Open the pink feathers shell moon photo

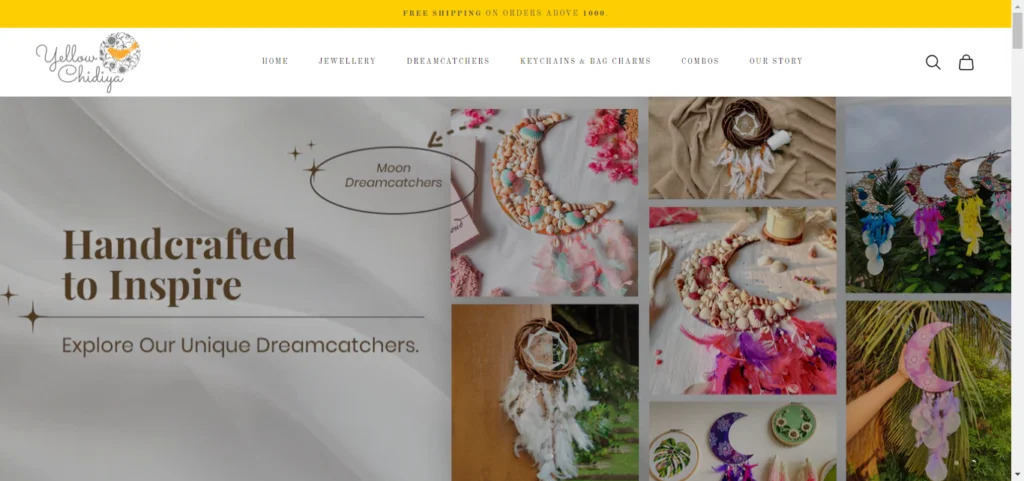pyautogui.click(x=743, y=301)
